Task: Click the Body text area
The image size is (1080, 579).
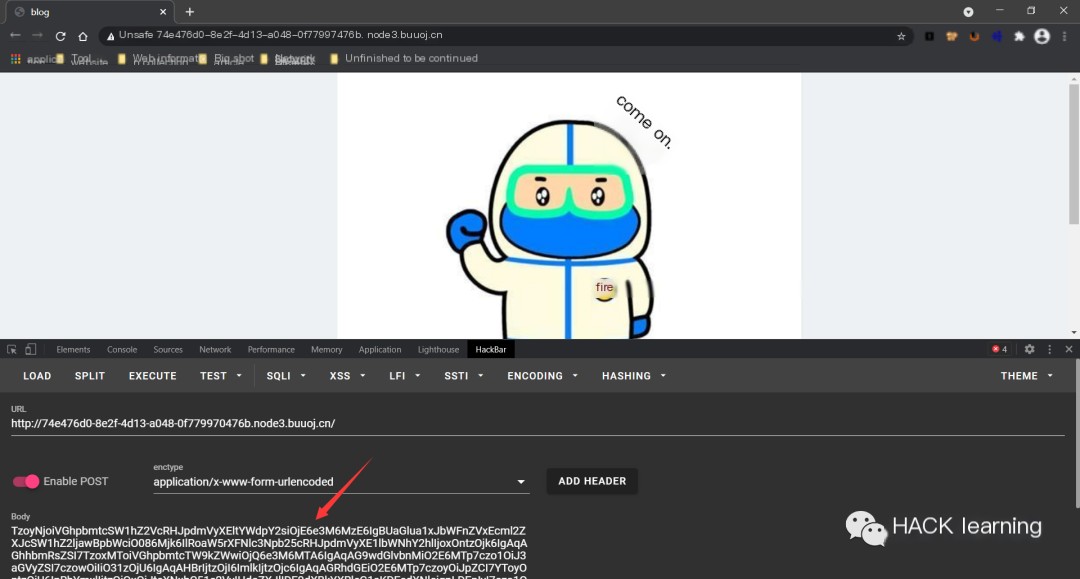Action: [269, 551]
